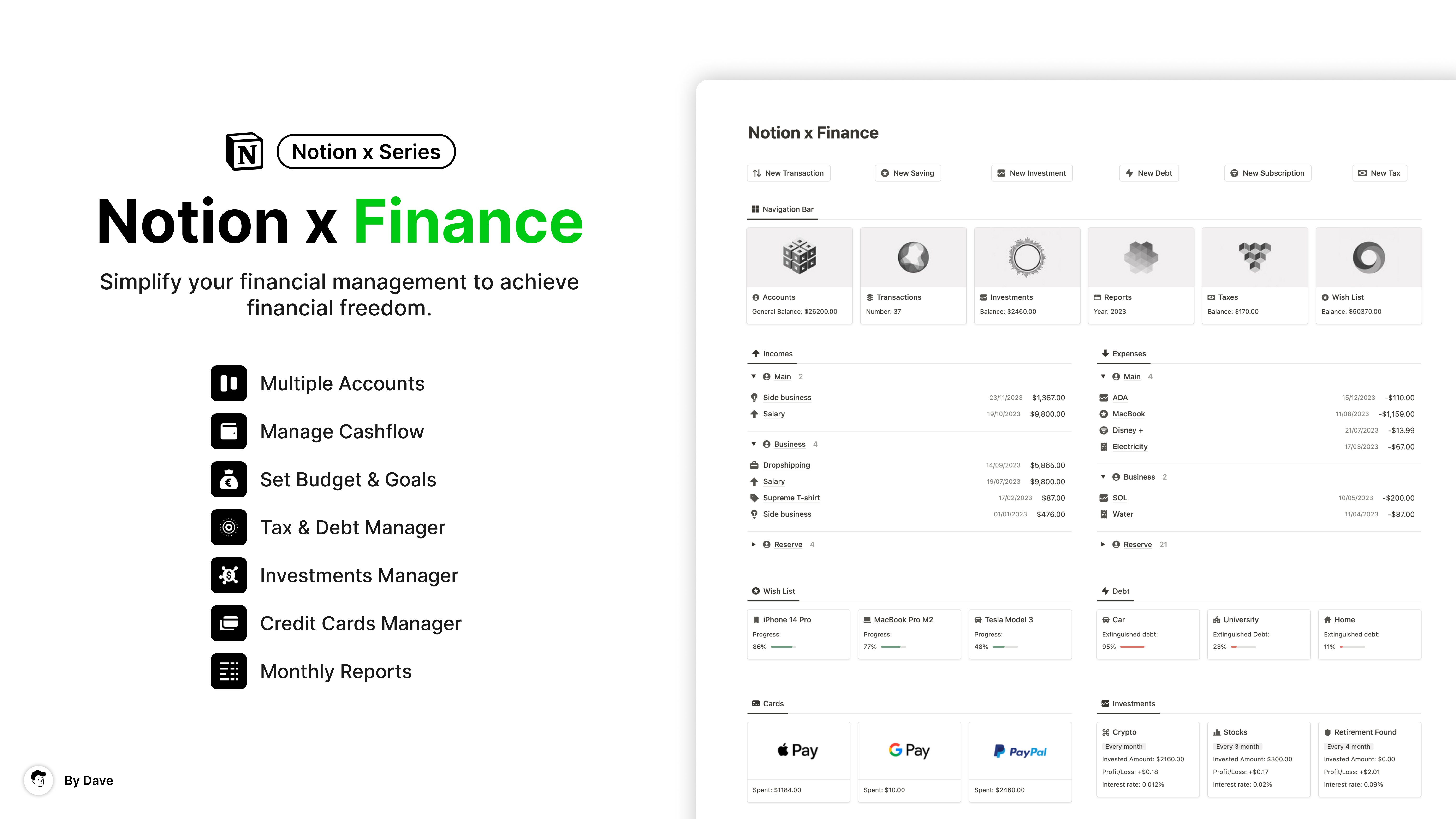Open the Investments navigation card
The height and width of the screenshot is (819, 1456).
[x=1027, y=276]
